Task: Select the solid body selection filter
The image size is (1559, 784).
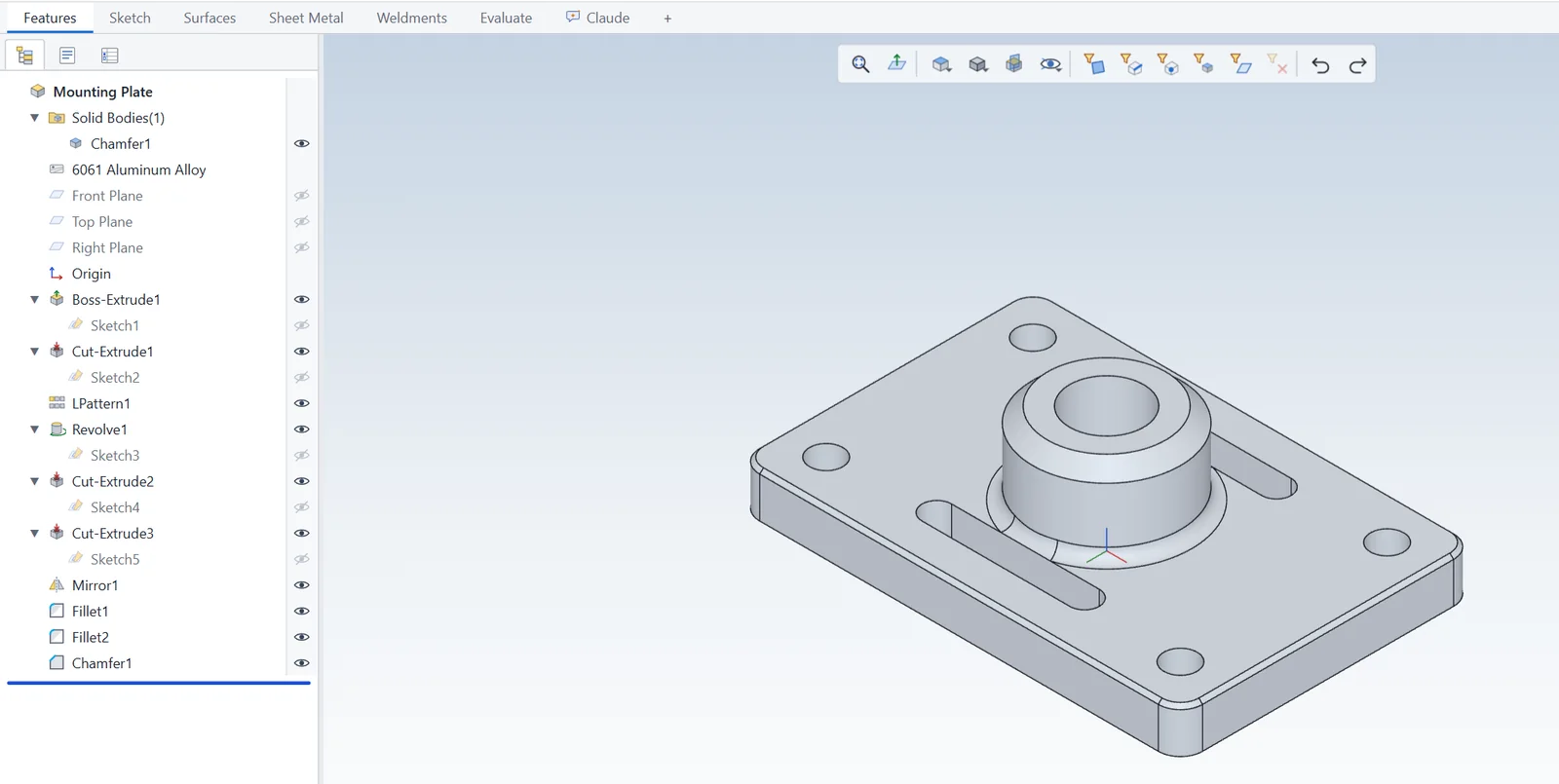Action: [1203, 64]
